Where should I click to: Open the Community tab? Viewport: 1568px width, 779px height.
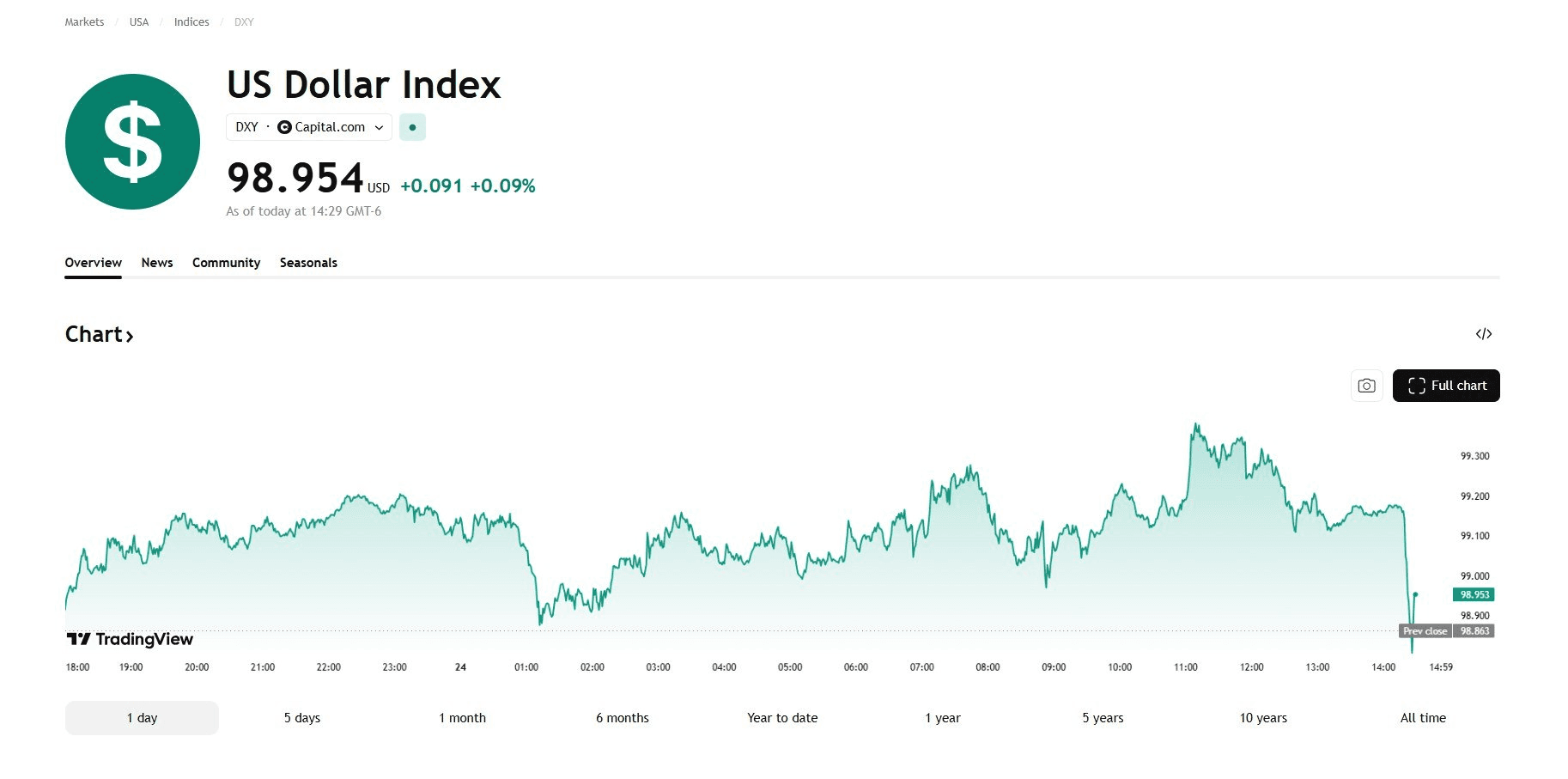coord(226,263)
